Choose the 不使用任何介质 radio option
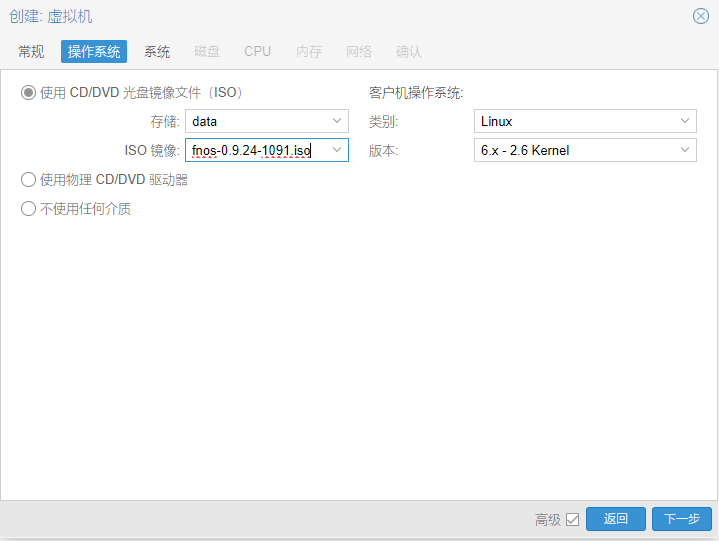Image resolution: width=719 pixels, height=541 pixels. (28, 209)
